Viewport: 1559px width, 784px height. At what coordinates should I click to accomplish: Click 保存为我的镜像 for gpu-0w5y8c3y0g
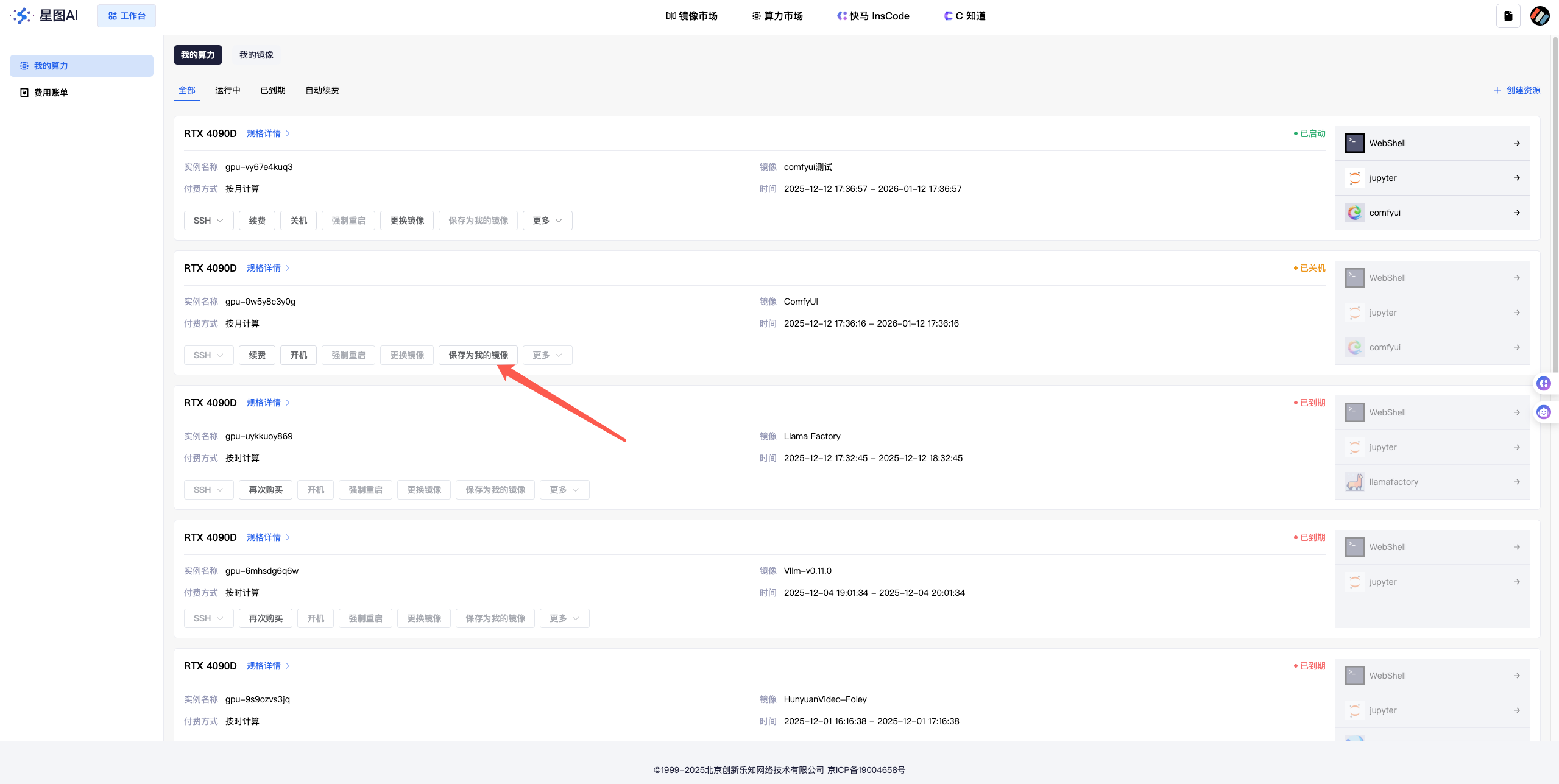pyautogui.click(x=478, y=355)
